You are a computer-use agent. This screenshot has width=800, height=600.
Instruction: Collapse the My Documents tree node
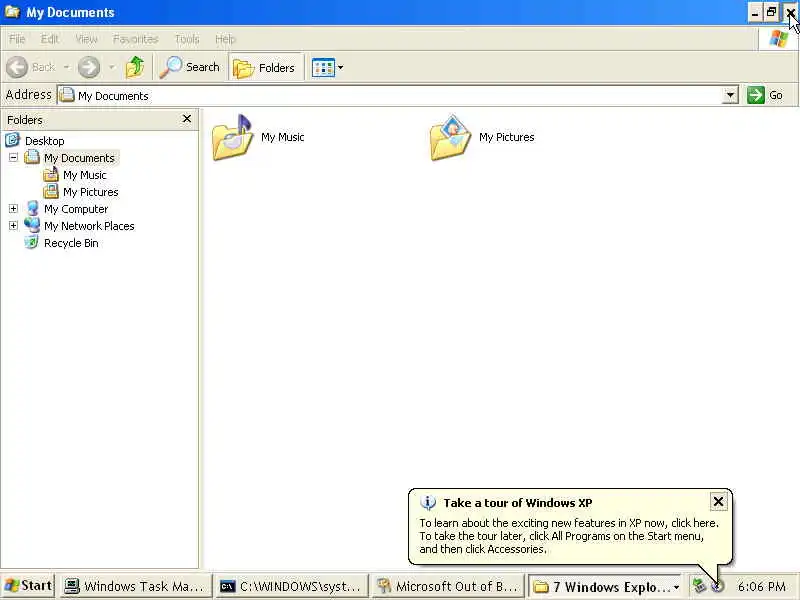[13, 157]
